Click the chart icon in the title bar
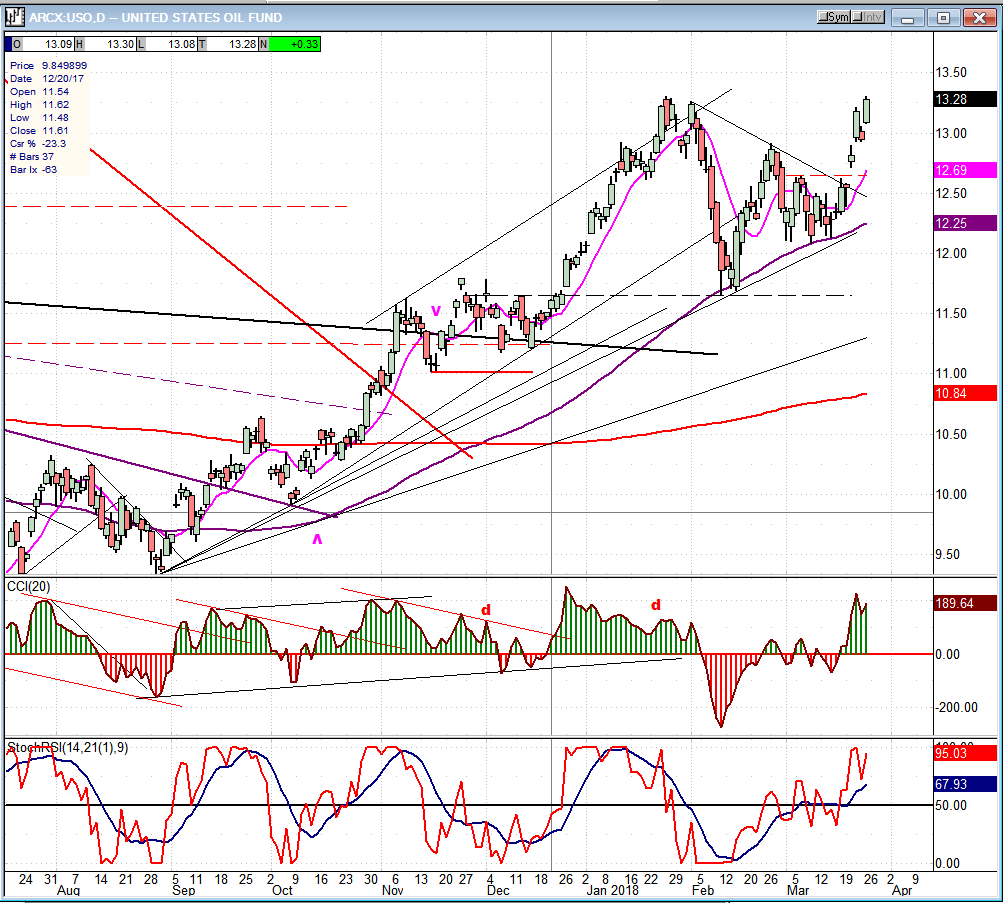This screenshot has width=1003, height=903. click(14, 17)
